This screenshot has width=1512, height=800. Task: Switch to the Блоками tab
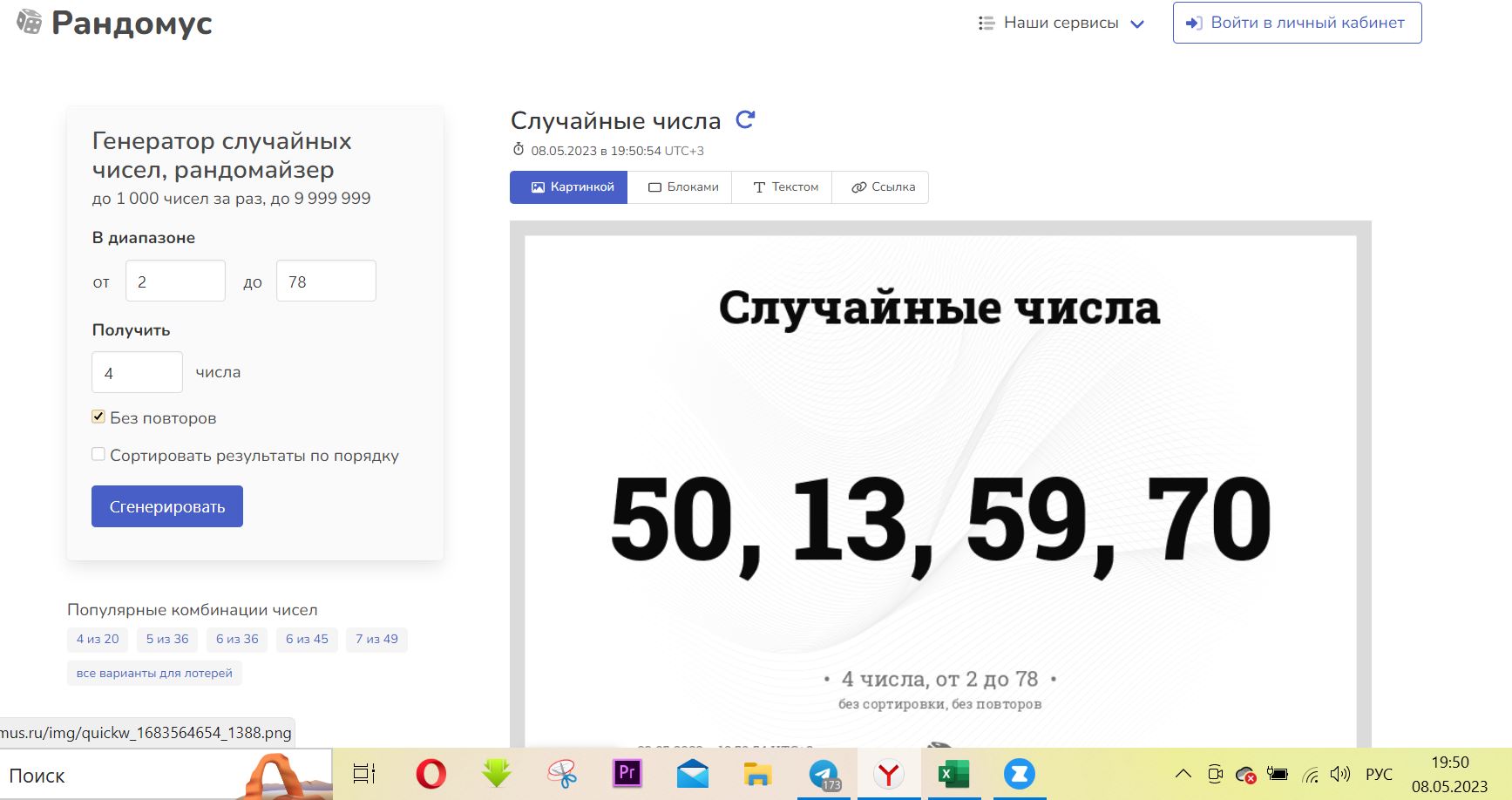(680, 187)
